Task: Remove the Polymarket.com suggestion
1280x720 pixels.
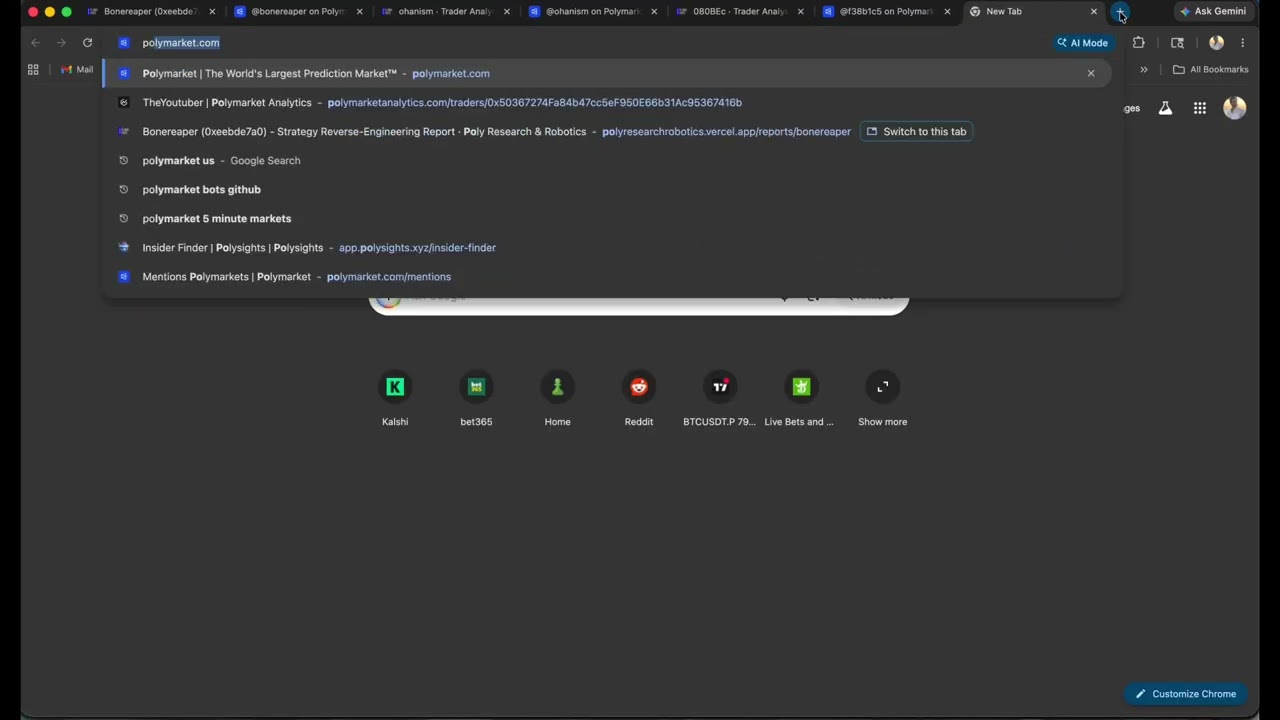Action: tap(1091, 73)
